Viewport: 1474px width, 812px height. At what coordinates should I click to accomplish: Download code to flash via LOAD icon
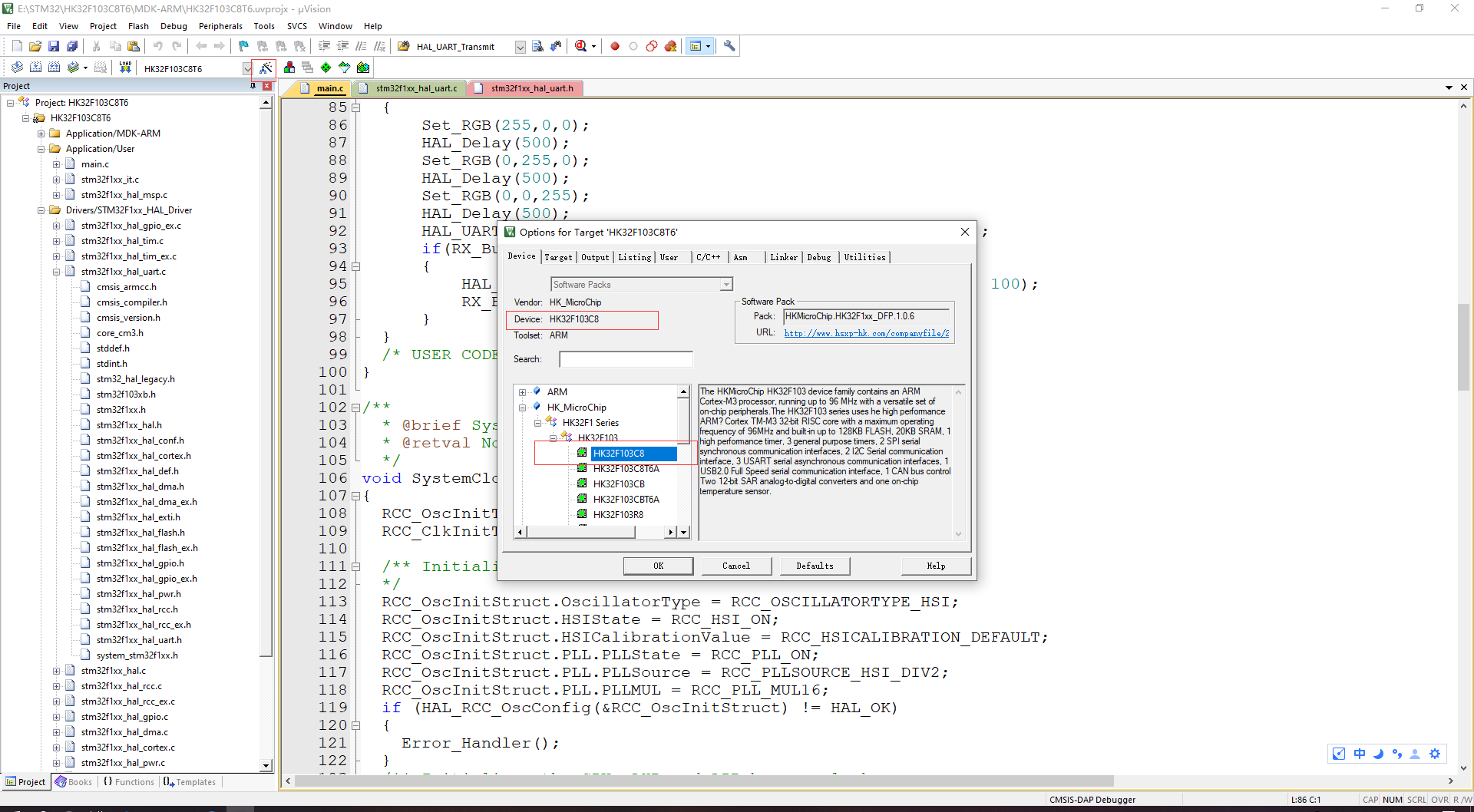125,68
